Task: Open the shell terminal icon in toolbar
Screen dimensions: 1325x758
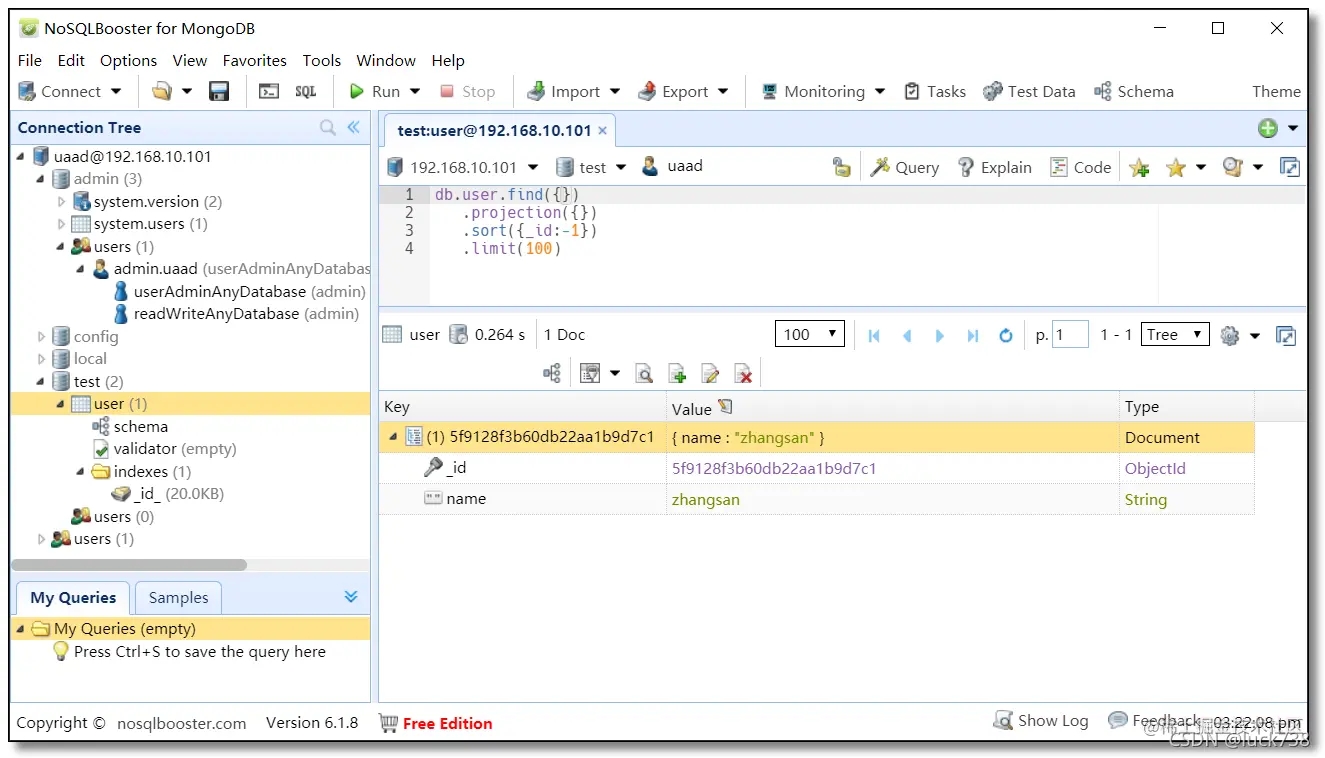Action: (x=269, y=91)
